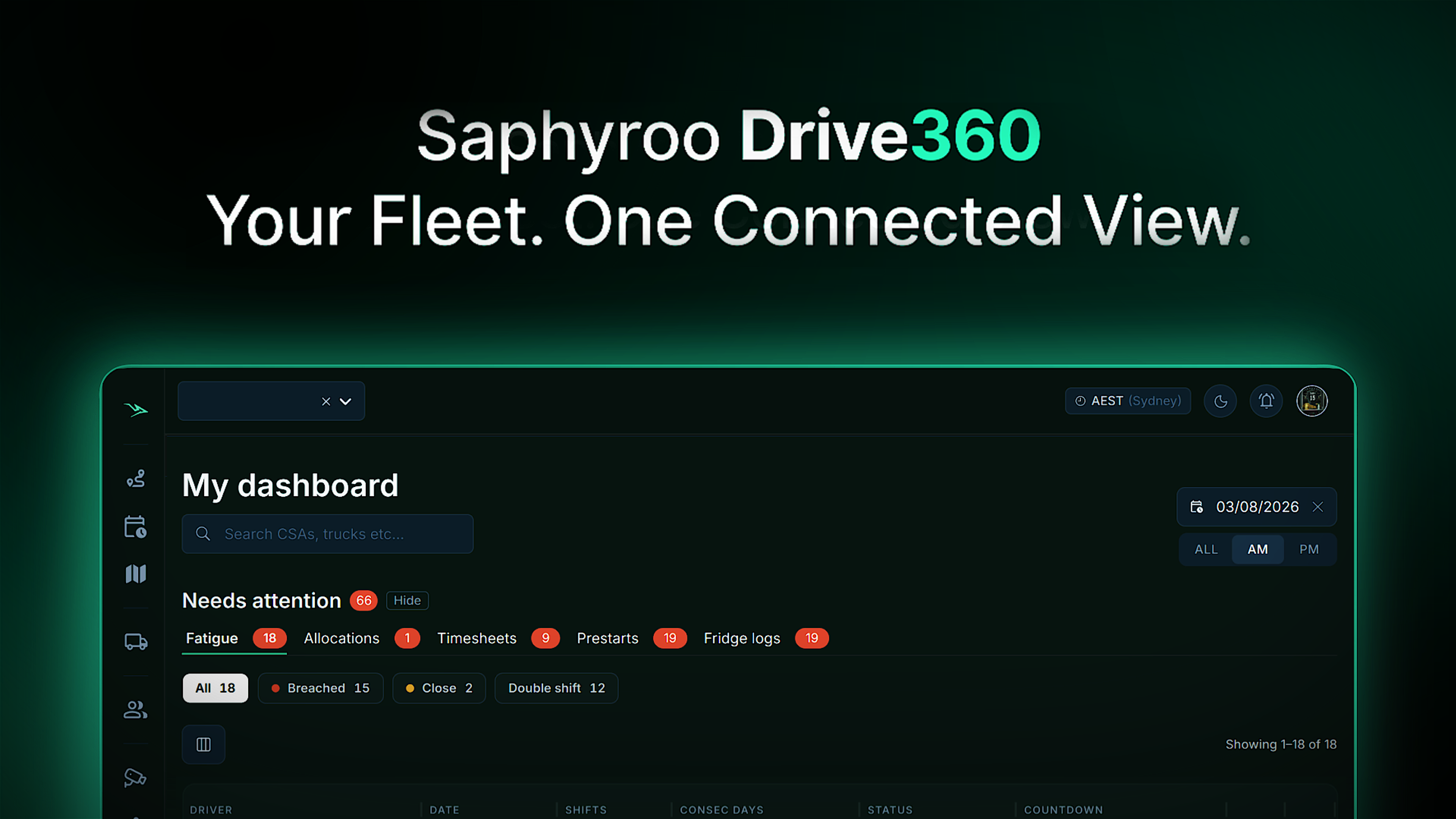The image size is (1456, 819).
Task: Open the 03/08/2026 date picker
Action: pyautogui.click(x=1257, y=507)
